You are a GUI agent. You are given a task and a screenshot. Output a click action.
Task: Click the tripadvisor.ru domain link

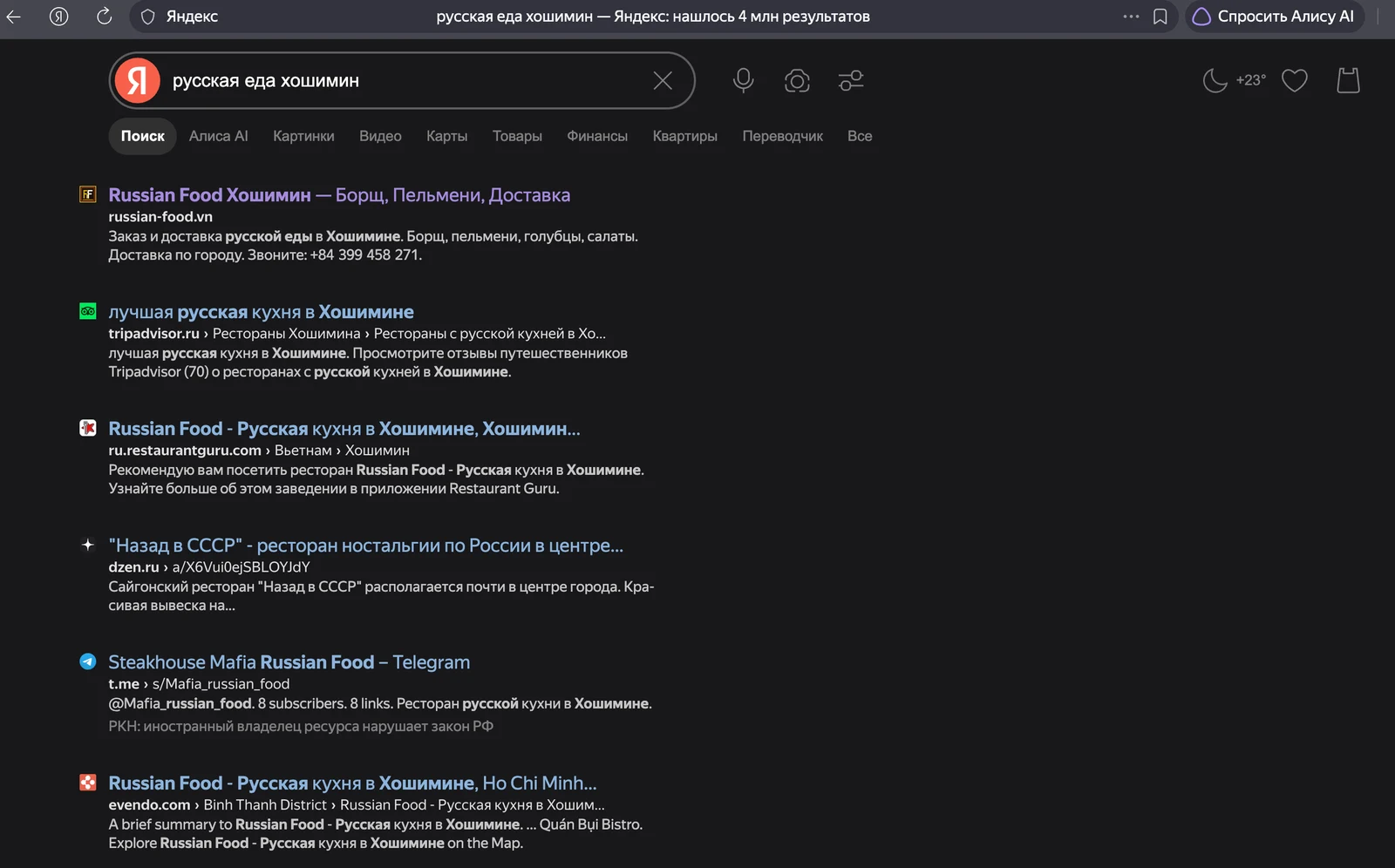pyautogui.click(x=154, y=334)
